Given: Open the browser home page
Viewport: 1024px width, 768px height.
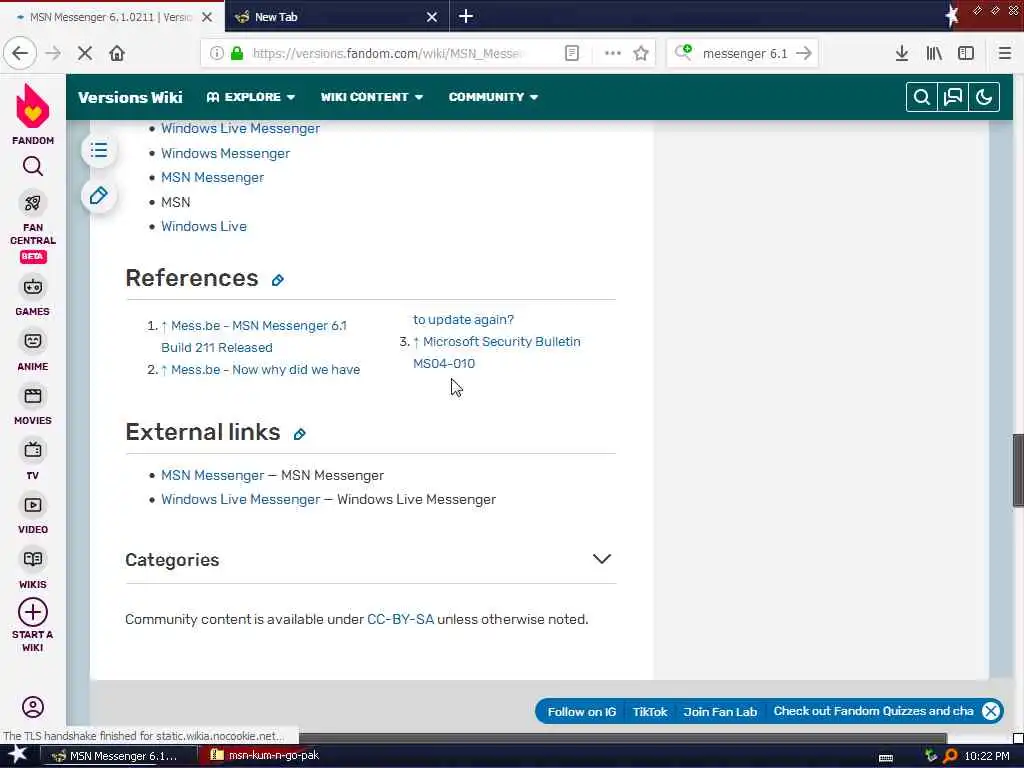Looking at the screenshot, I should coord(117,53).
